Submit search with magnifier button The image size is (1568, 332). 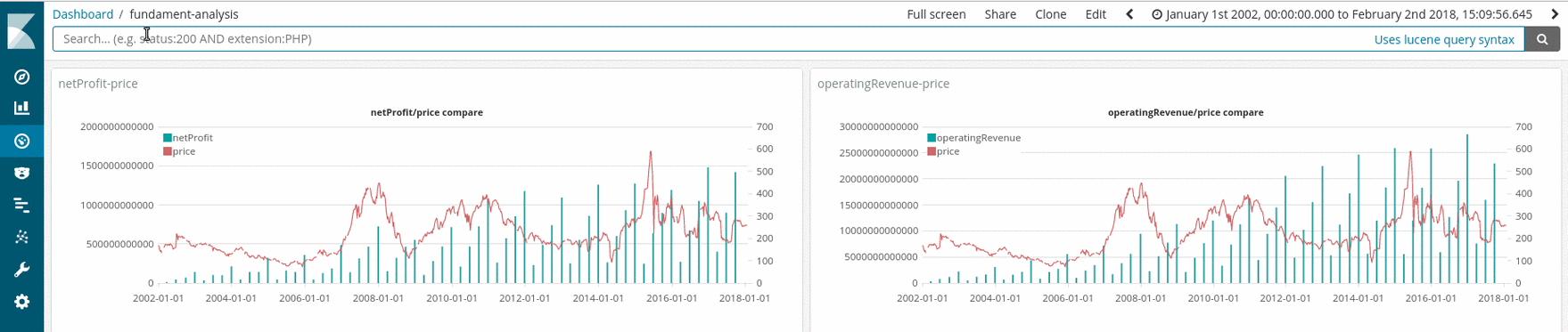pyautogui.click(x=1542, y=39)
